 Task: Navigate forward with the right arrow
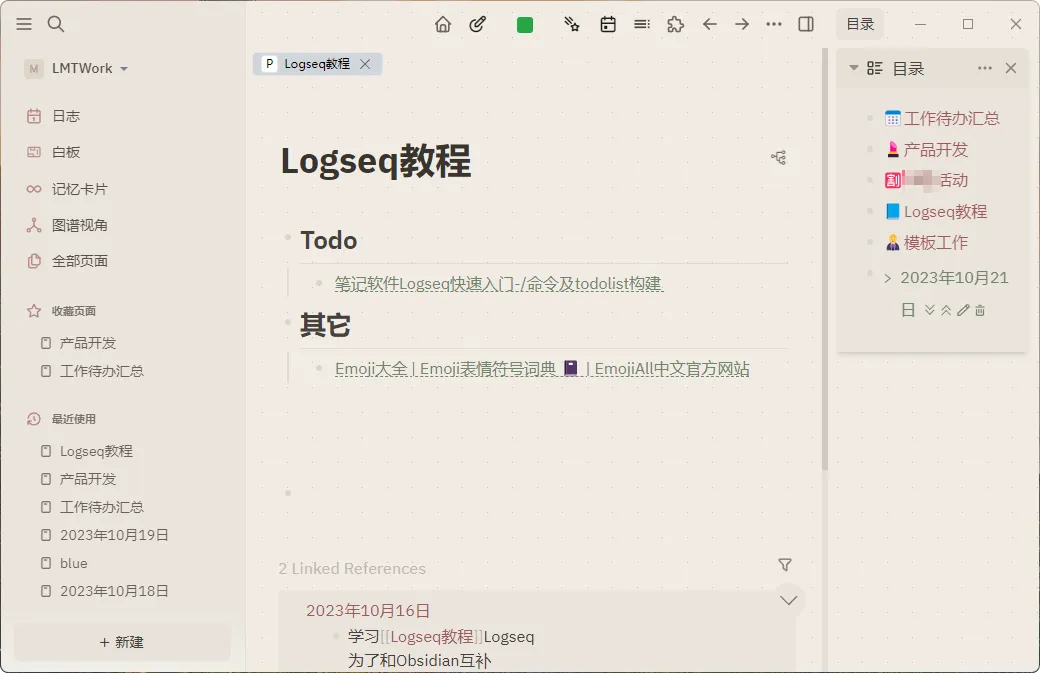pyautogui.click(x=742, y=25)
